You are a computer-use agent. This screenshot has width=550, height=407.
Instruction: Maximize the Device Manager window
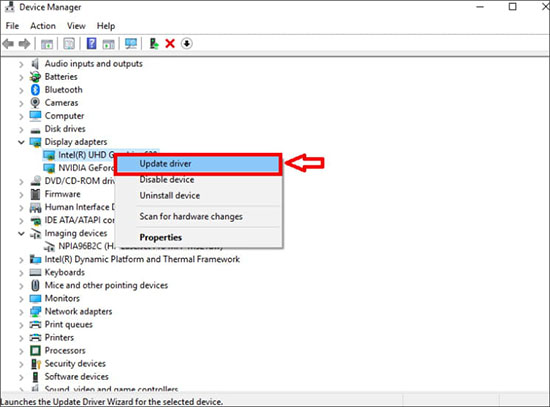point(512,7)
